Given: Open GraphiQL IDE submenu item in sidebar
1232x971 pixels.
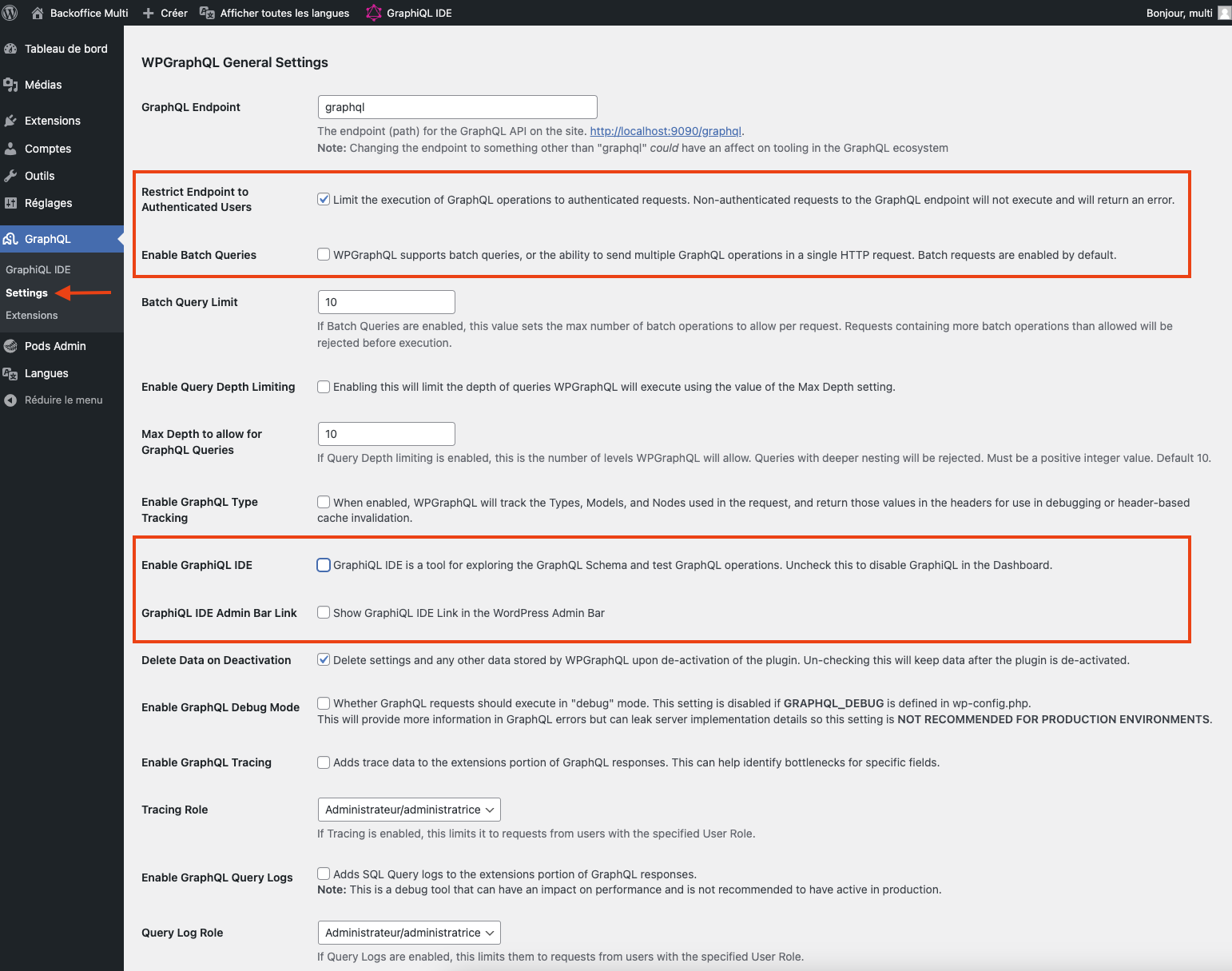Looking at the screenshot, I should click(38, 270).
